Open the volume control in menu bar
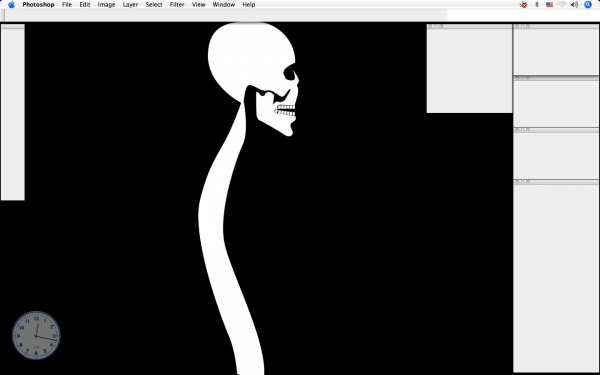This screenshot has height=375, width=600. (x=574, y=5)
